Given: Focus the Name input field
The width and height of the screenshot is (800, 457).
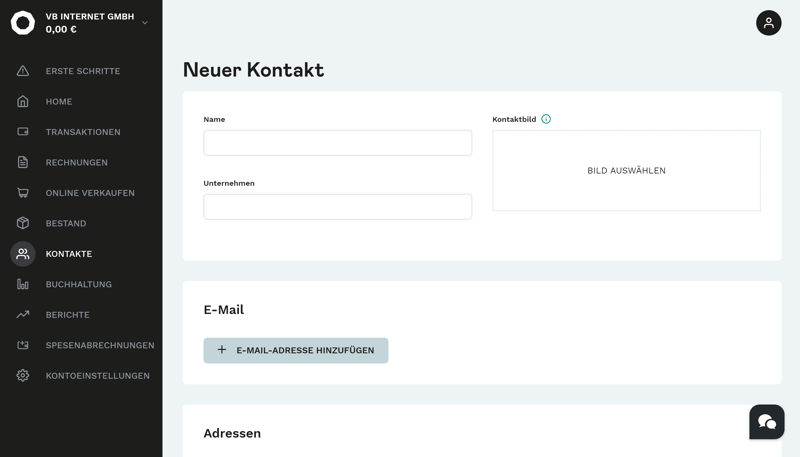Looking at the screenshot, I should (337, 143).
